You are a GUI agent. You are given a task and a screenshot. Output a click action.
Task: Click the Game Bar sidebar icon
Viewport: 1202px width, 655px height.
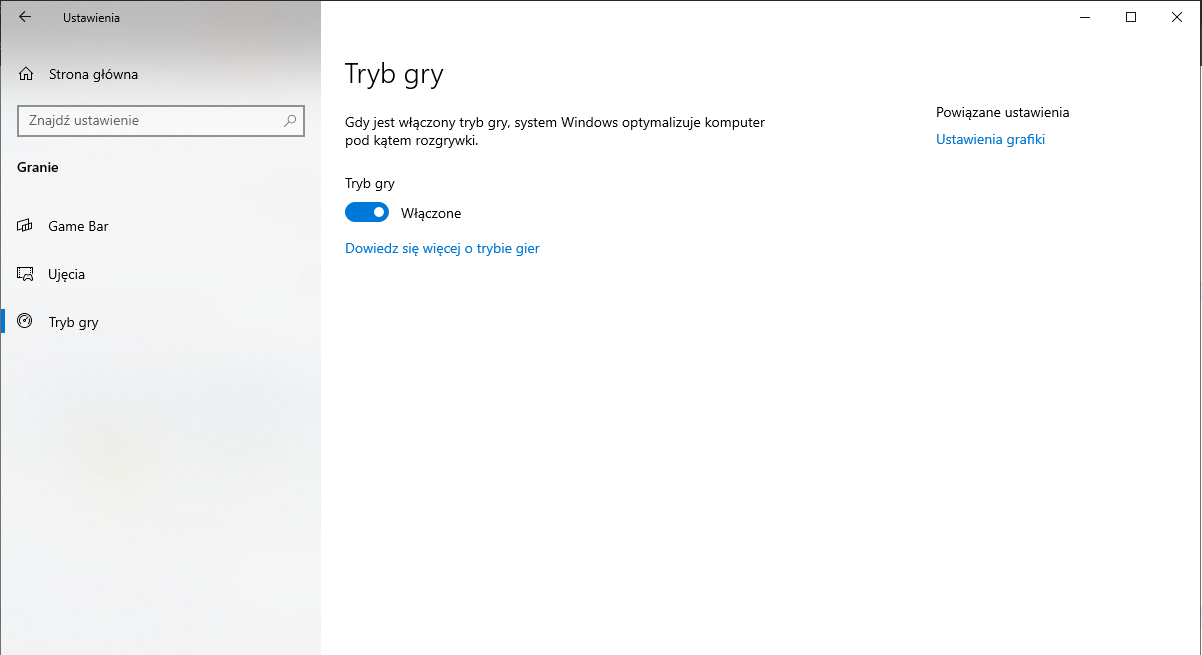[x=26, y=226]
